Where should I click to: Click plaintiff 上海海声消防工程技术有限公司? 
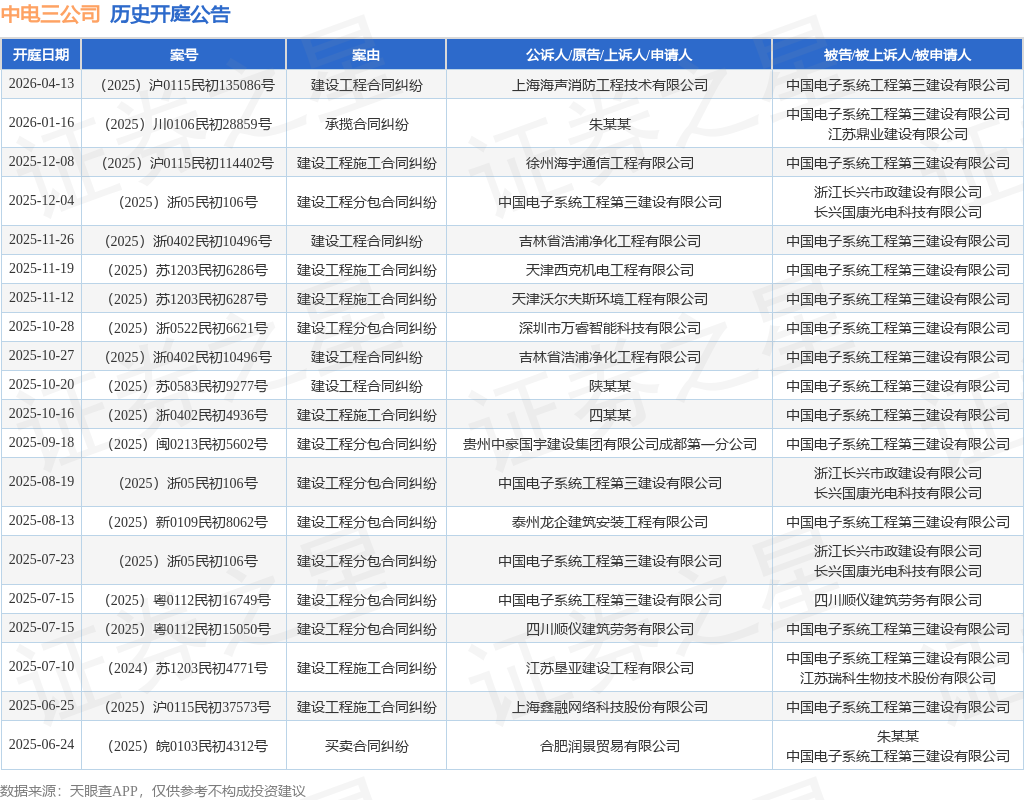(609, 86)
